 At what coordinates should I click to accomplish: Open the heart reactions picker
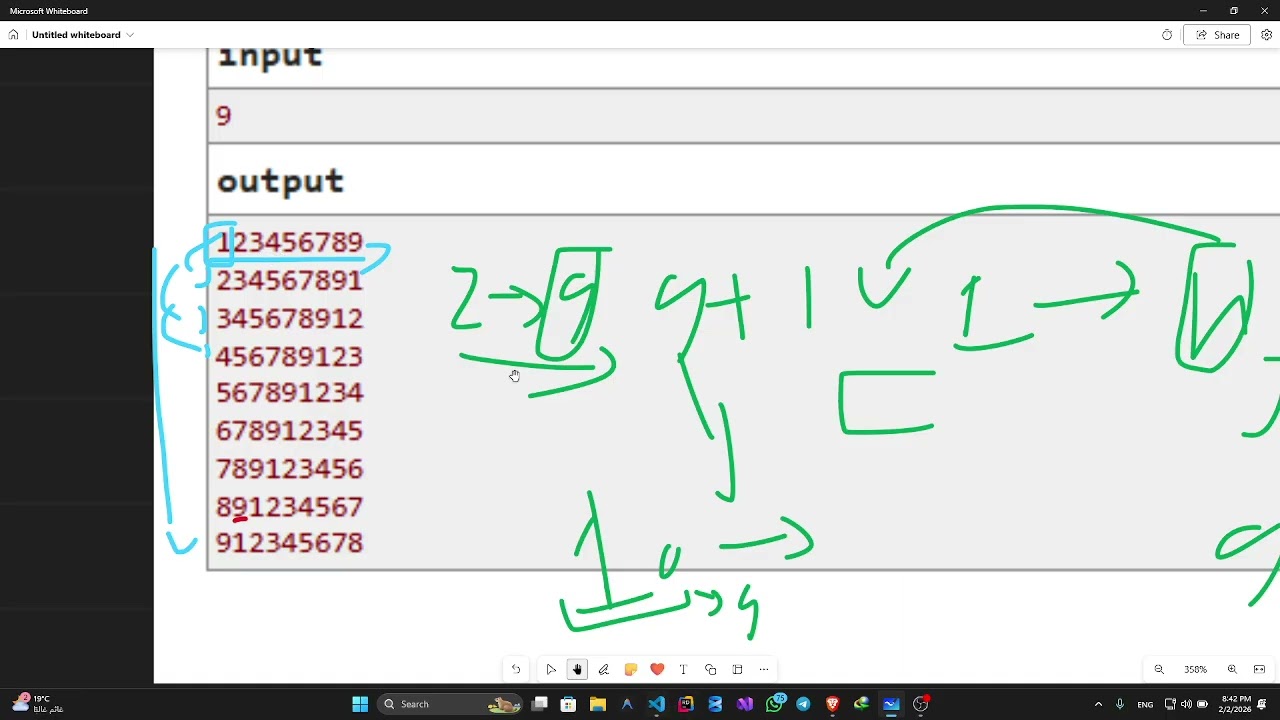click(x=657, y=669)
